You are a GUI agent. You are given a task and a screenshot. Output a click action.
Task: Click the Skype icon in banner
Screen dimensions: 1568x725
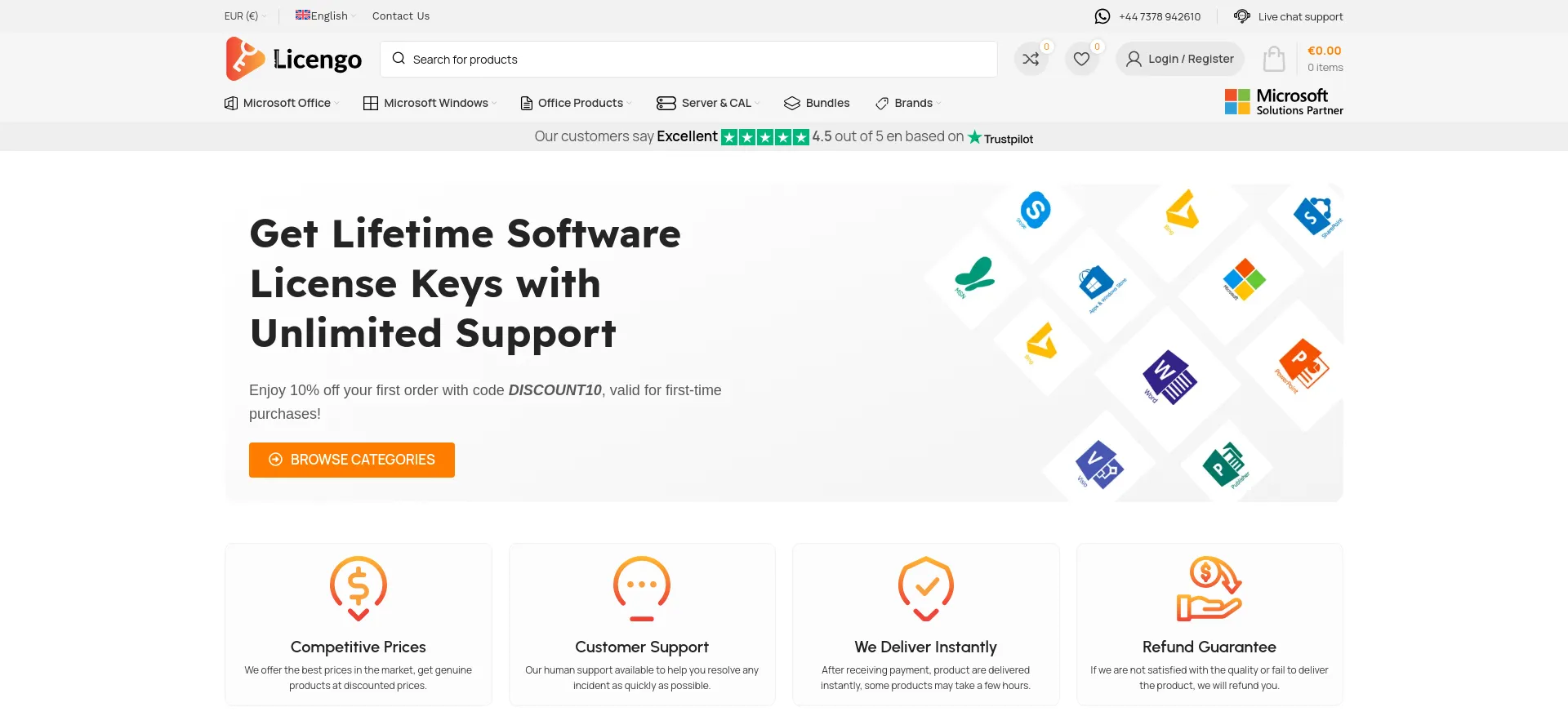1035,210
